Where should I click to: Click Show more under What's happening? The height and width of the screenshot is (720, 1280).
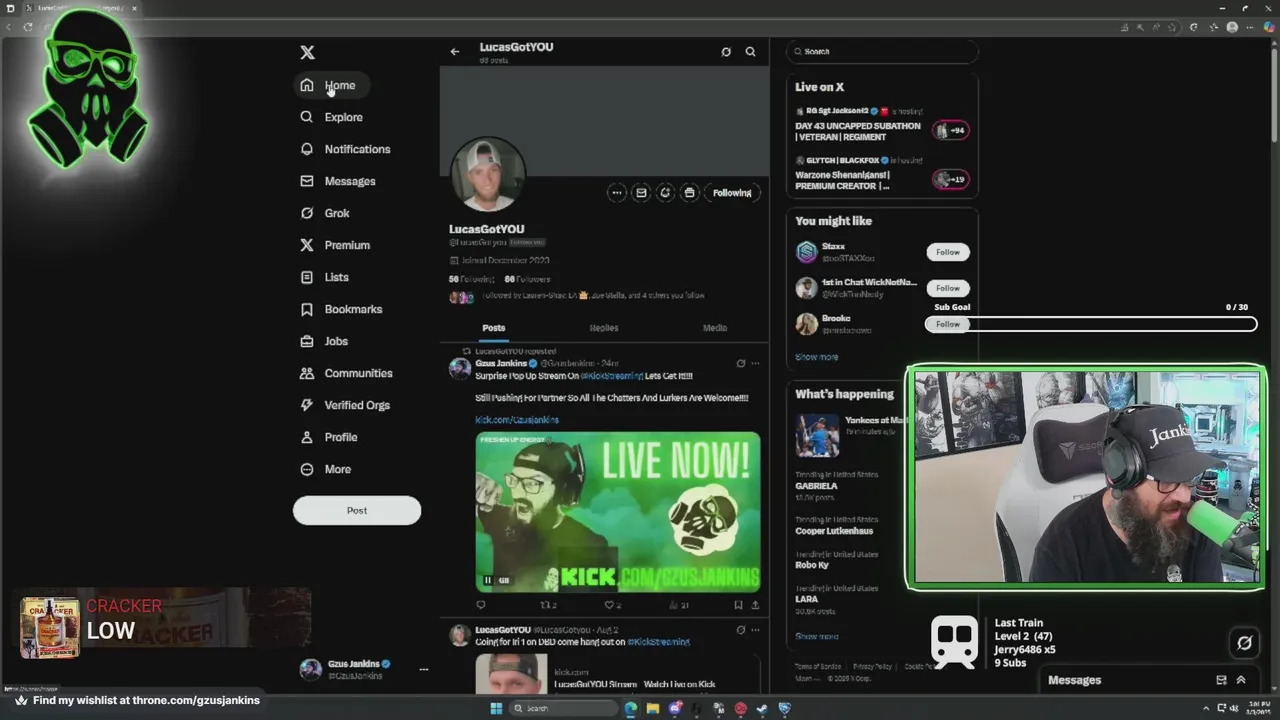click(817, 636)
